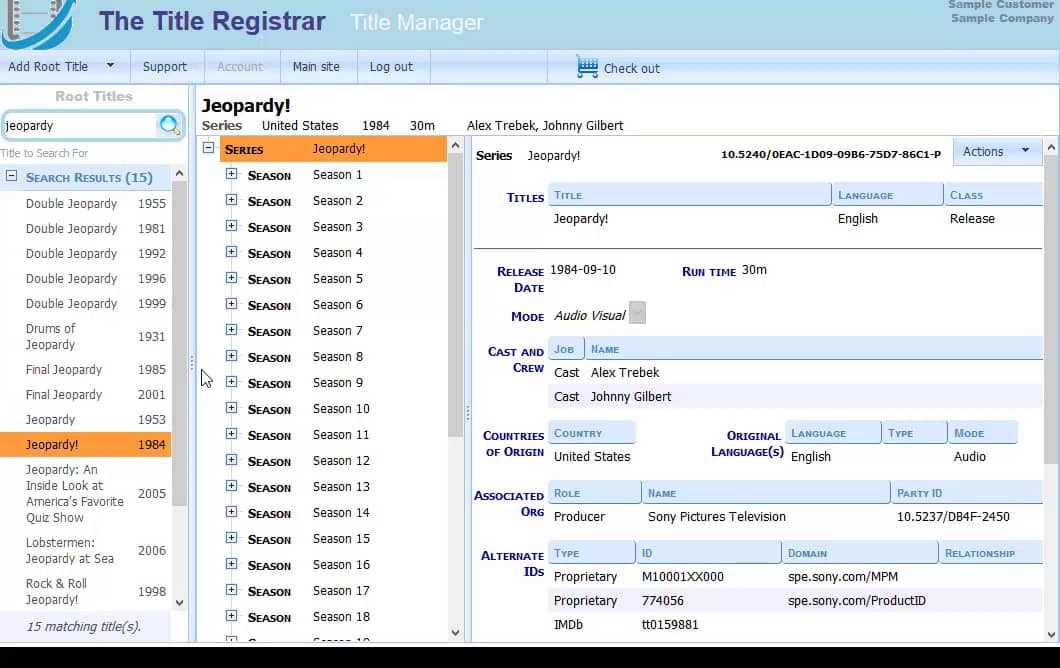Viewport: 1060px width, 668px height.
Task: Select the highlighted Jeopardy! 1984 result
Action: point(85,444)
